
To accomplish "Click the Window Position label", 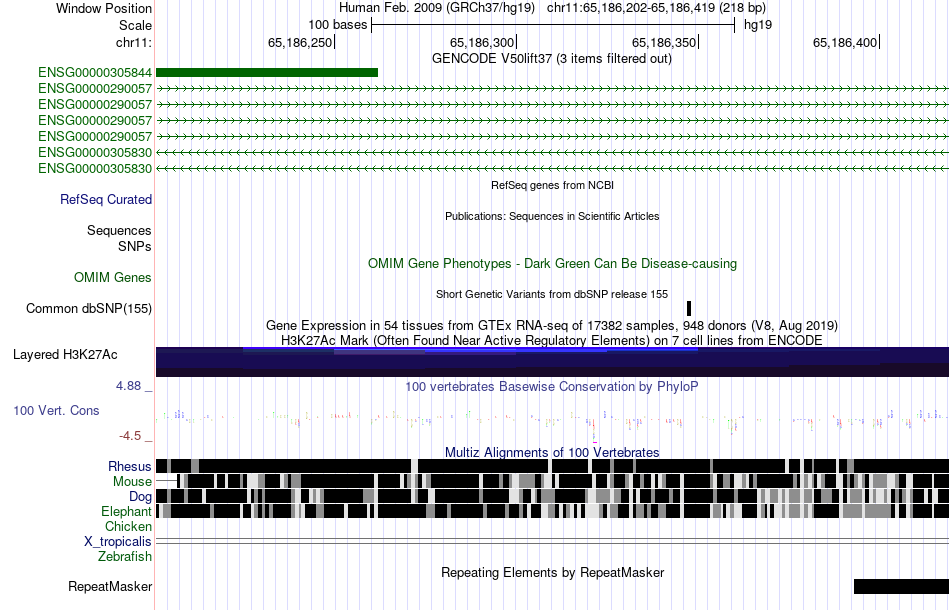I will click(x=104, y=8).
